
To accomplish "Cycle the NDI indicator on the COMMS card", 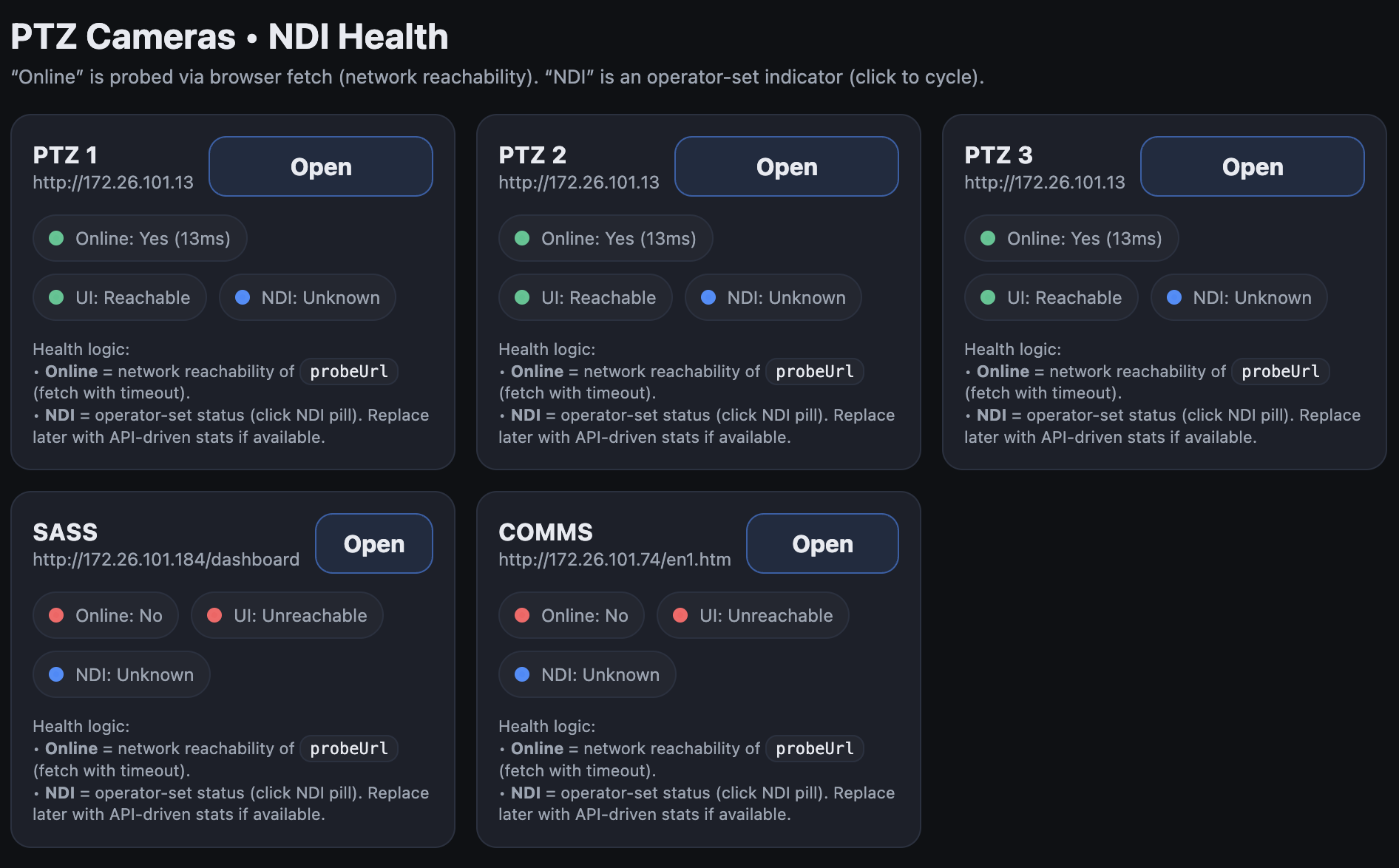I will click(586, 674).
